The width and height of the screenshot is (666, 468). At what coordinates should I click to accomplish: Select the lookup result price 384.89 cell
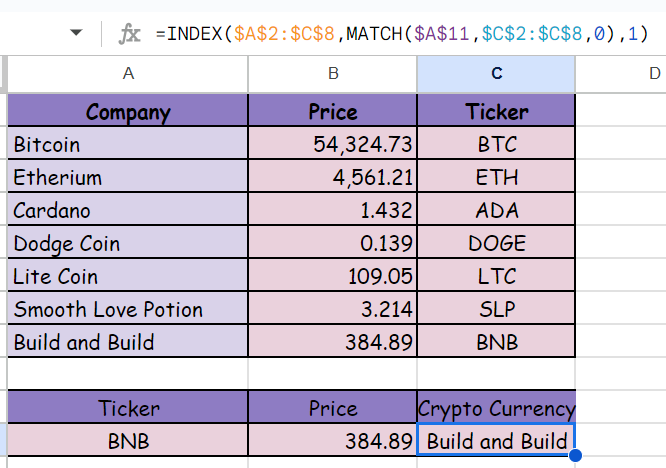coord(333,441)
